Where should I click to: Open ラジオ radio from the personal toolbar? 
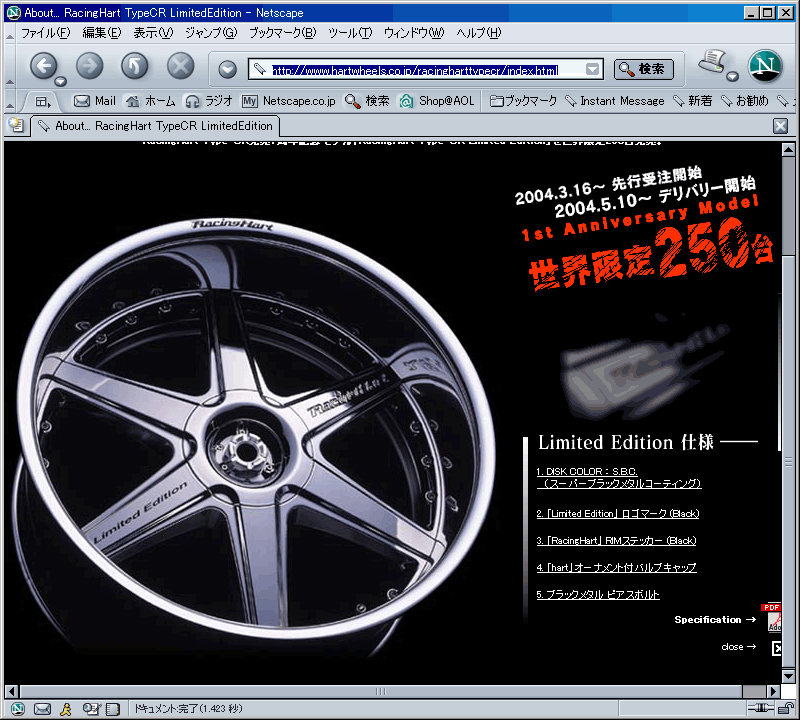[209, 101]
